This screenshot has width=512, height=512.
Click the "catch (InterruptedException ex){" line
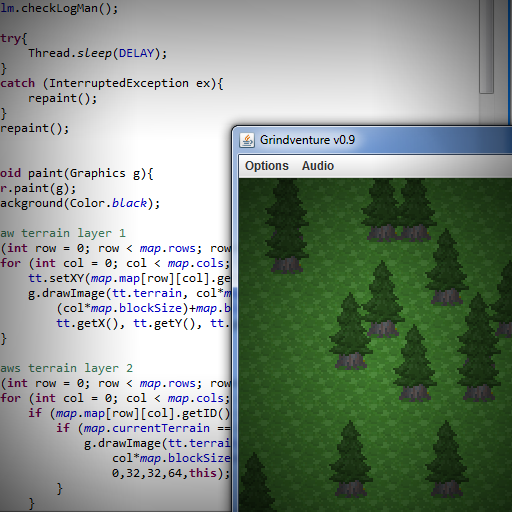[x=112, y=83]
